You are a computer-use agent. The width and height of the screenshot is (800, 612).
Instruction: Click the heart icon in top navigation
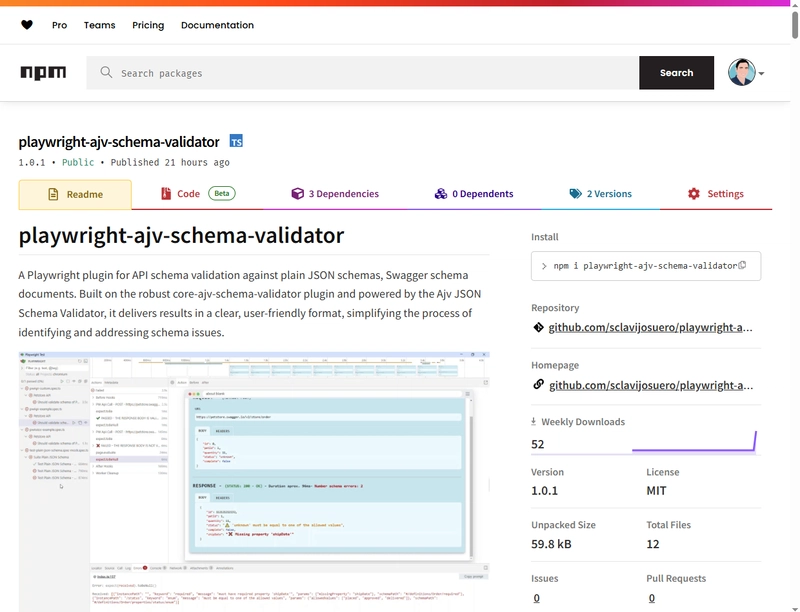27,24
